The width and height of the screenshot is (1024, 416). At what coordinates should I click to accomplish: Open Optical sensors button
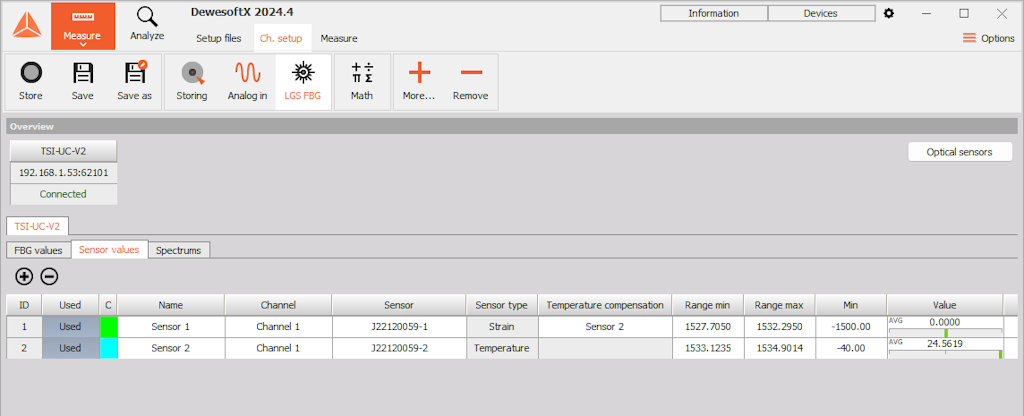pyautogui.click(x=959, y=152)
